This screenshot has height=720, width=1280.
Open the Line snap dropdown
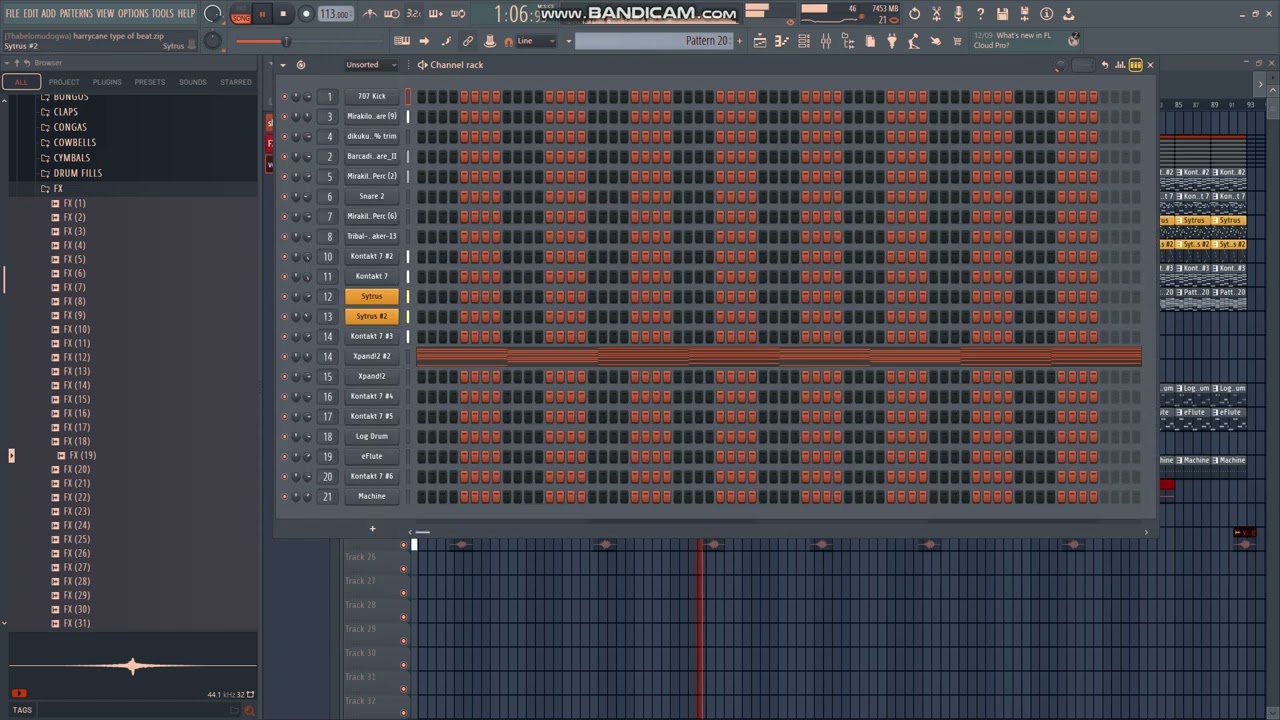[538, 41]
